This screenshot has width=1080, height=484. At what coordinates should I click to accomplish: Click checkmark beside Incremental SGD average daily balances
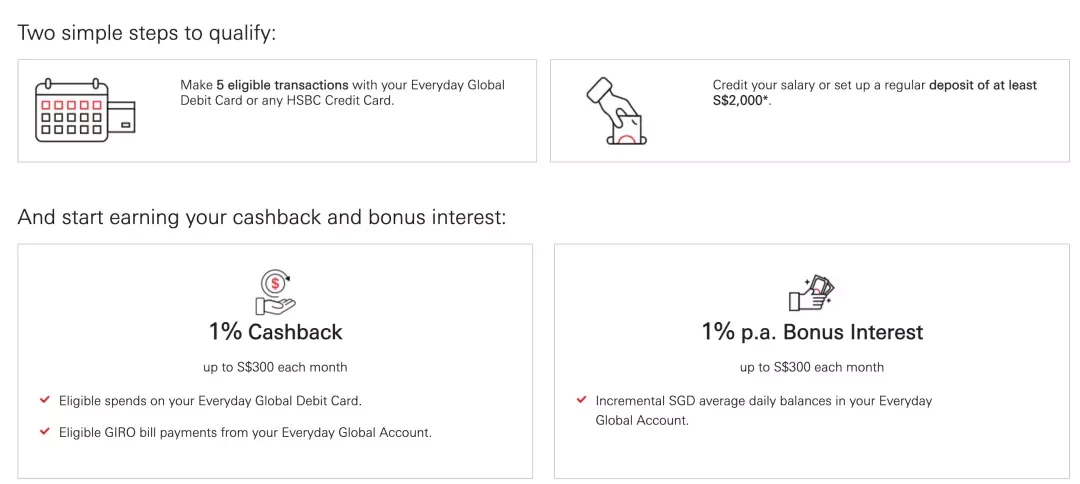coord(581,399)
